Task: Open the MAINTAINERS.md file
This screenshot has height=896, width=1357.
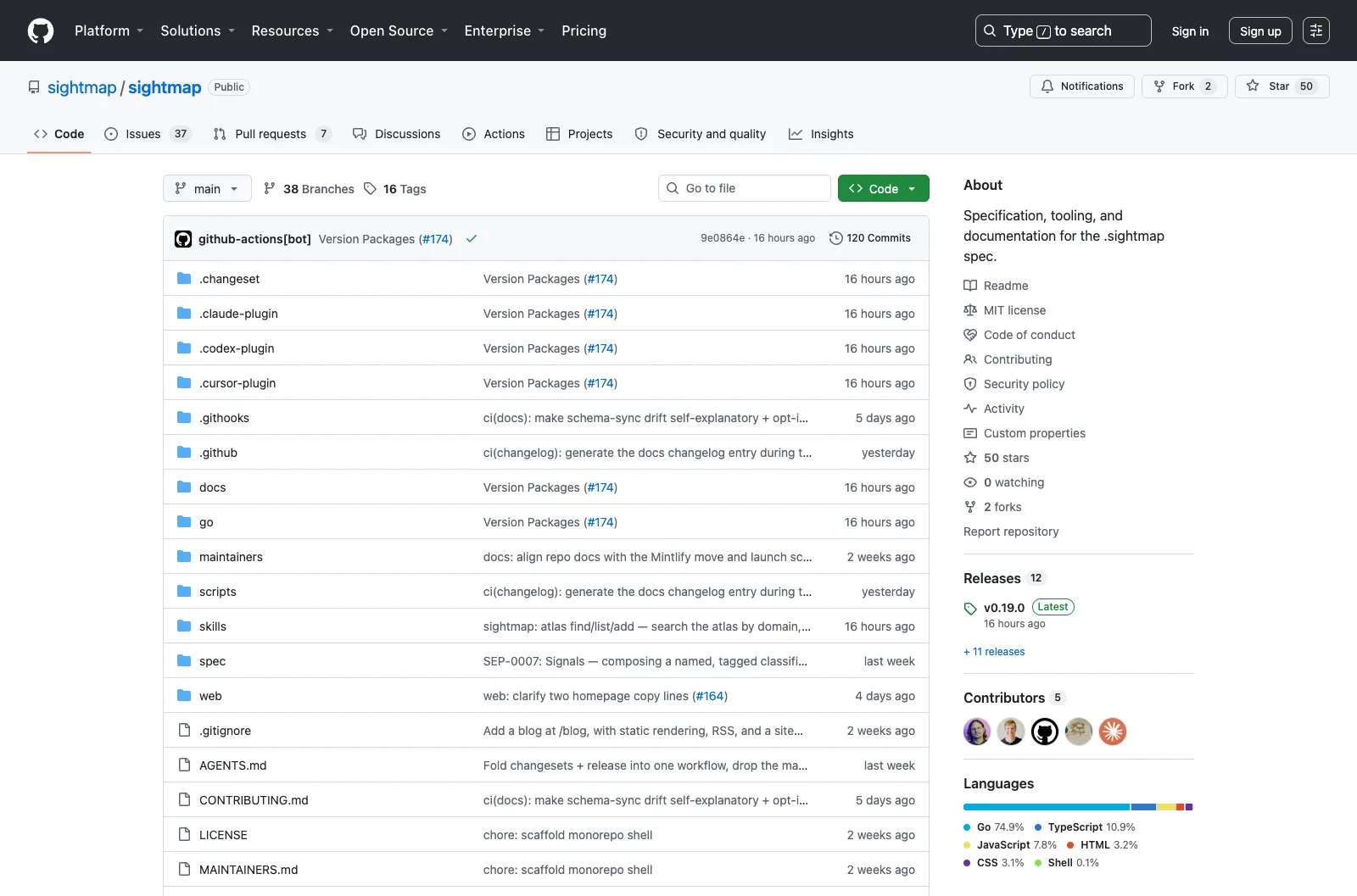Action: coord(249,870)
